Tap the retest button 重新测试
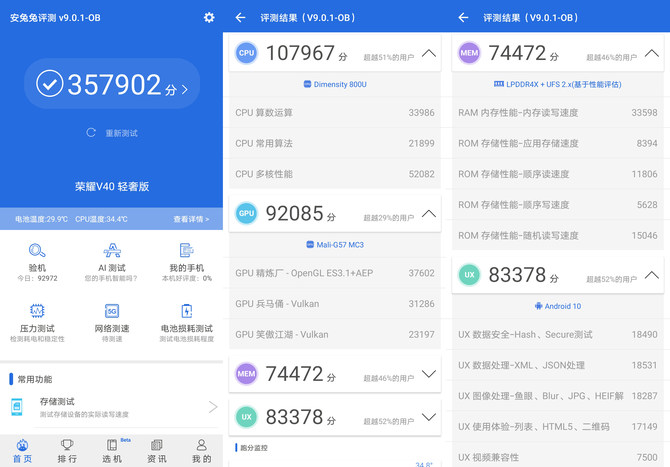The width and height of the screenshot is (670, 467). (112, 133)
